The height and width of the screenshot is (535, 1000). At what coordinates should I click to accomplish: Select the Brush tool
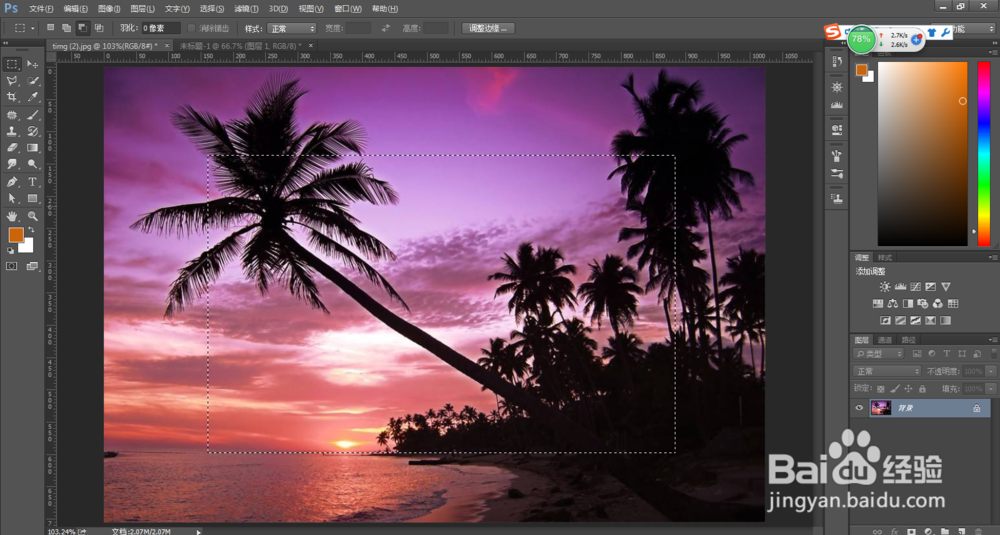click(33, 115)
